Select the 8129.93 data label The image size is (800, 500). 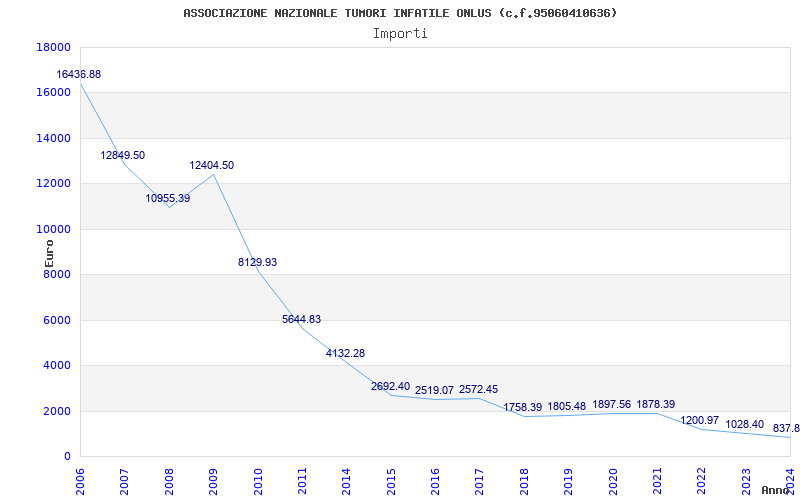point(258,262)
